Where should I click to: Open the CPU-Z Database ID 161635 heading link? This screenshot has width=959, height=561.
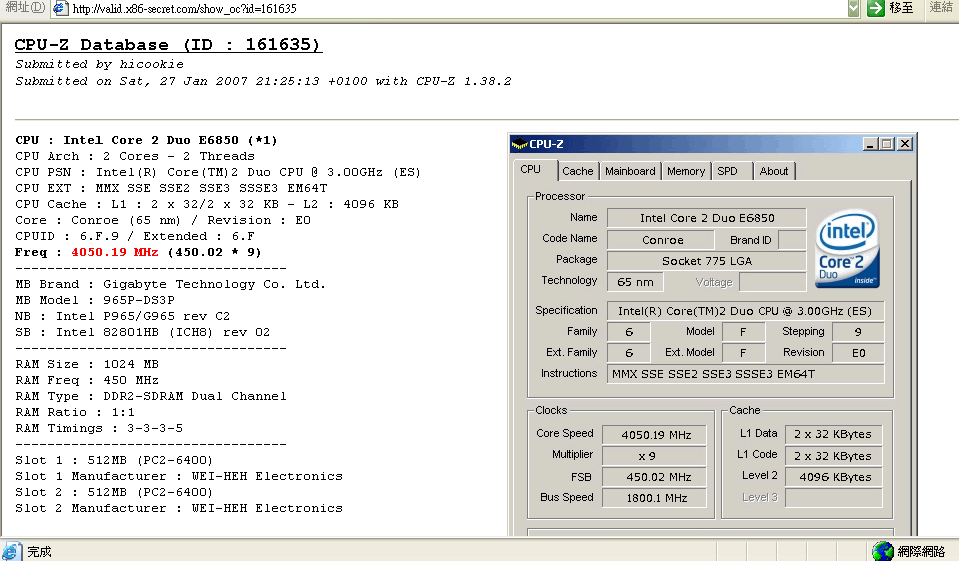click(168, 45)
